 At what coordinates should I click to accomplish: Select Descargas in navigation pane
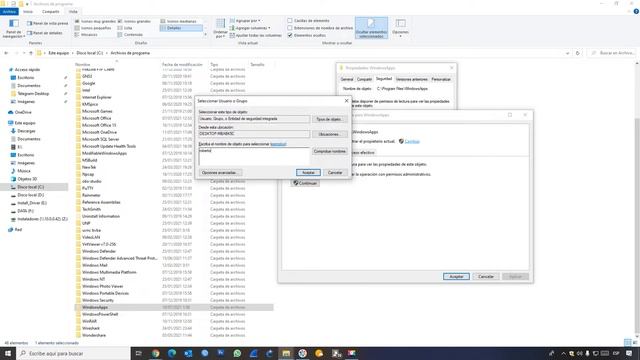[x=26, y=131]
